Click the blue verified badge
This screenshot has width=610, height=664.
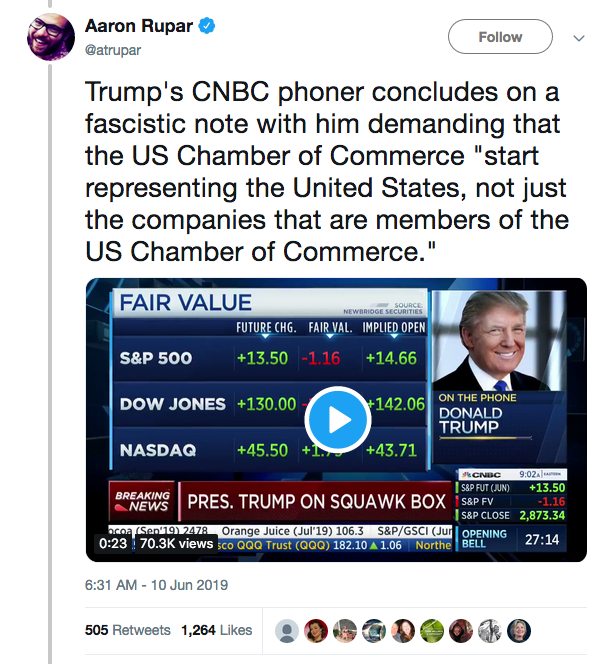tap(206, 25)
